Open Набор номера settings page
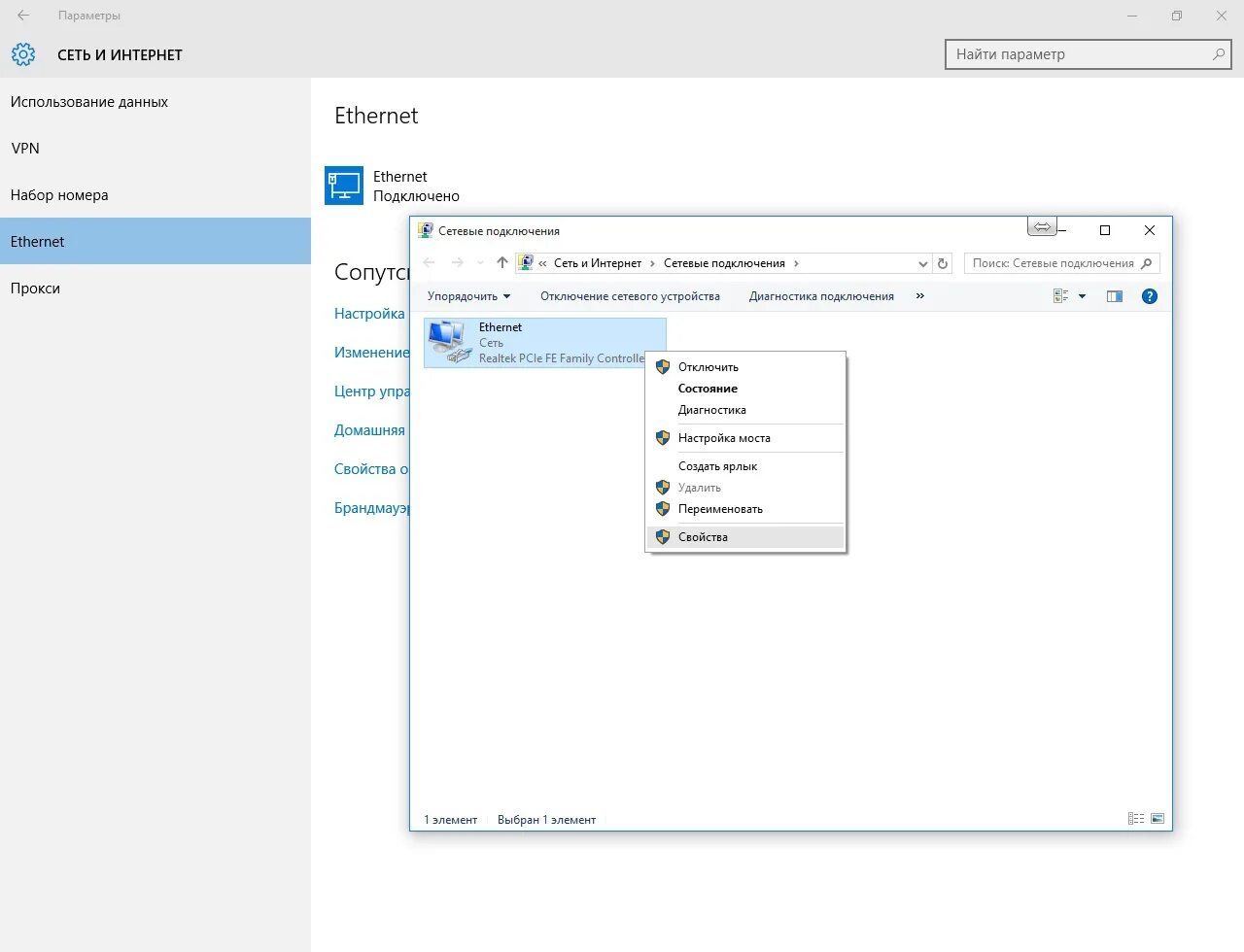The height and width of the screenshot is (952, 1244). tap(155, 195)
